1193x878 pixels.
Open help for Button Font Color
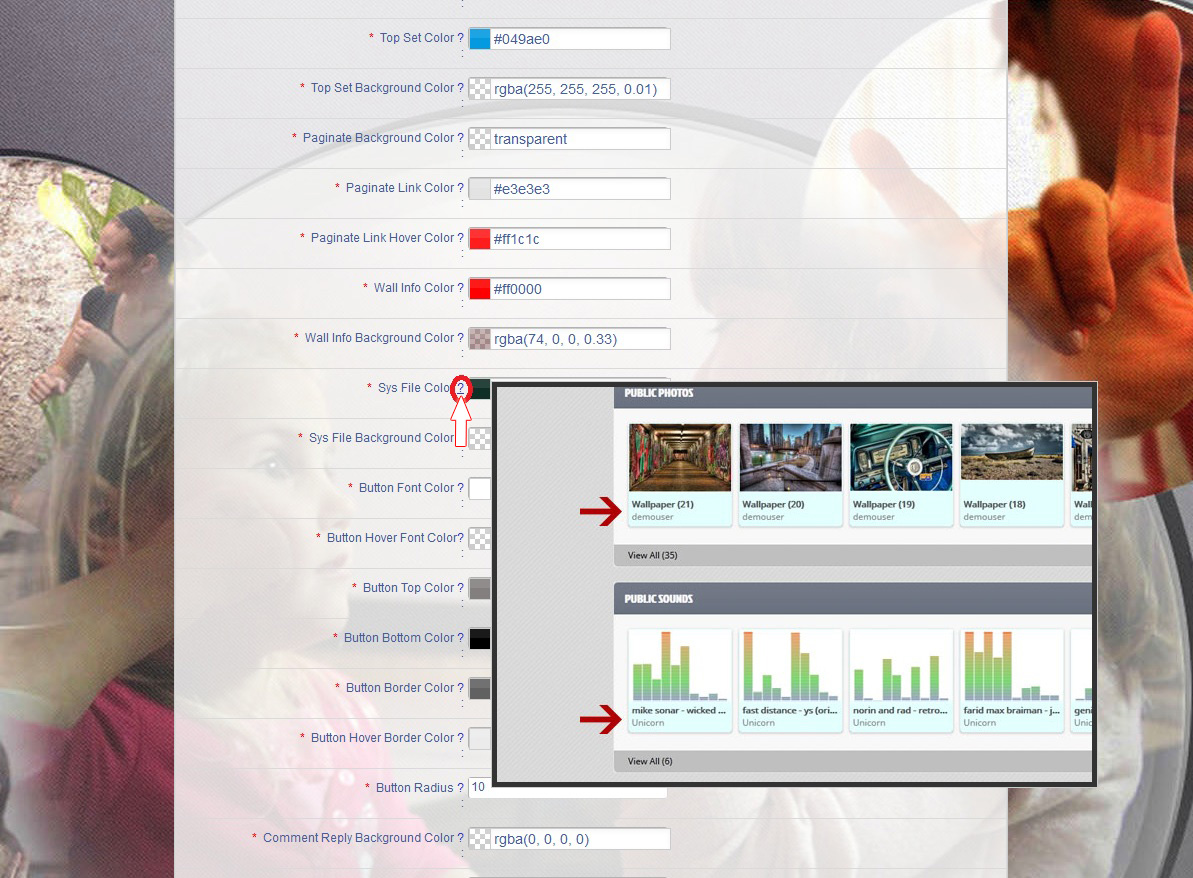coord(460,488)
